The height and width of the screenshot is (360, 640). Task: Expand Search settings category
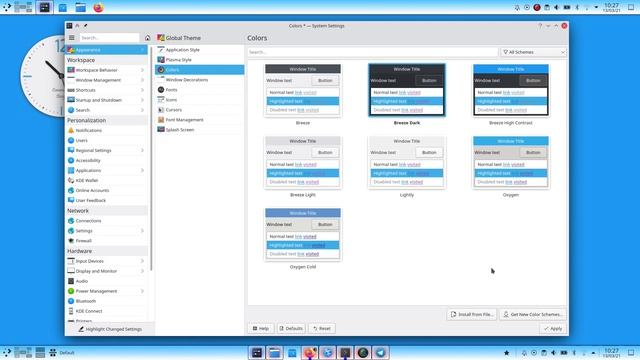click(x=142, y=110)
